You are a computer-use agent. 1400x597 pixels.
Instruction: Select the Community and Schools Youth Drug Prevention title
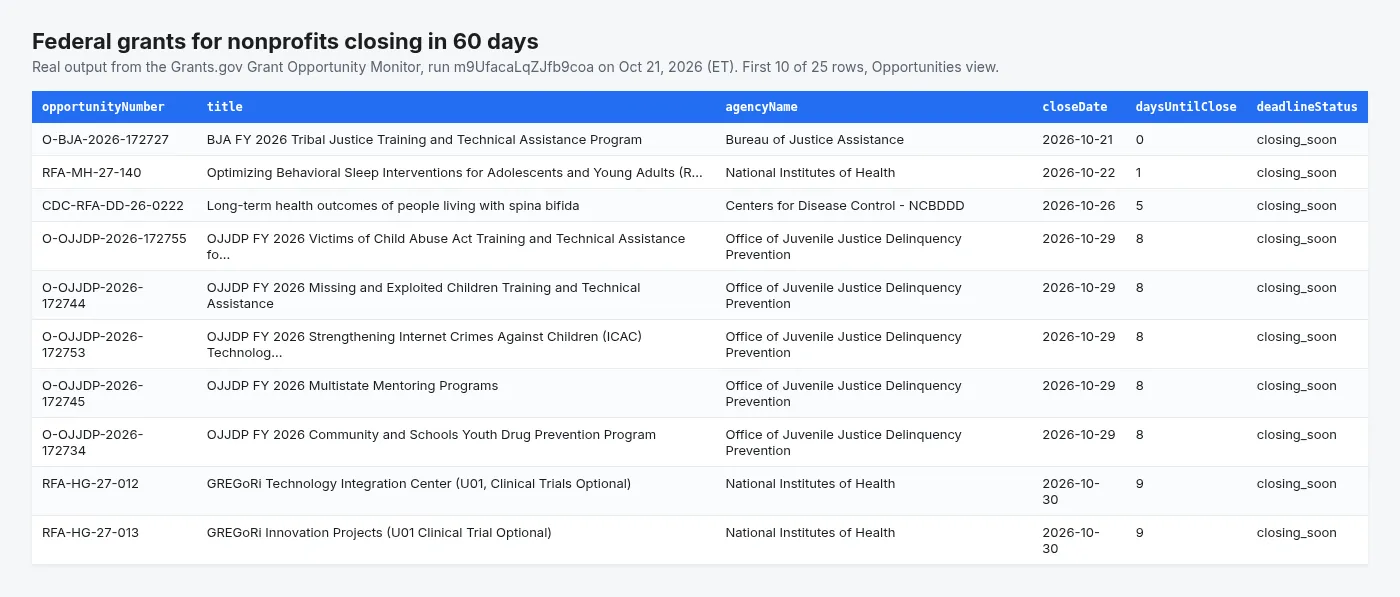pyautogui.click(x=431, y=435)
